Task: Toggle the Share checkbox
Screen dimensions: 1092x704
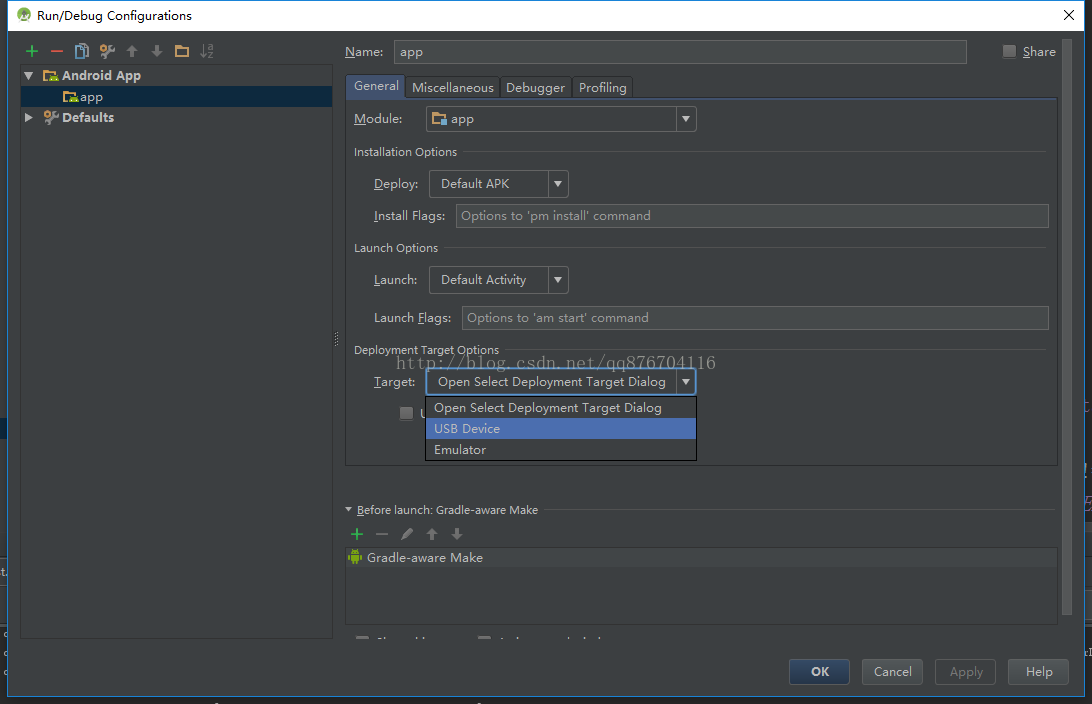Action: (1009, 52)
